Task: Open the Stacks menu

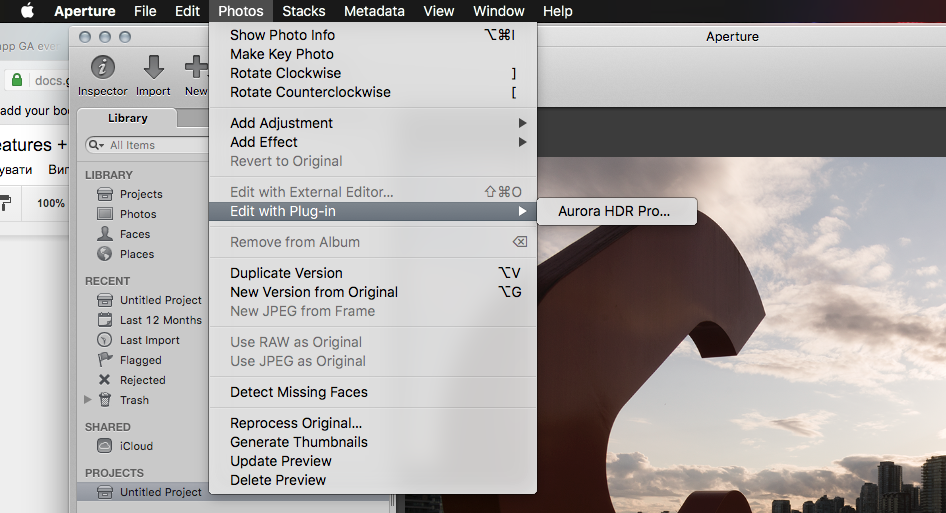Action: (303, 11)
